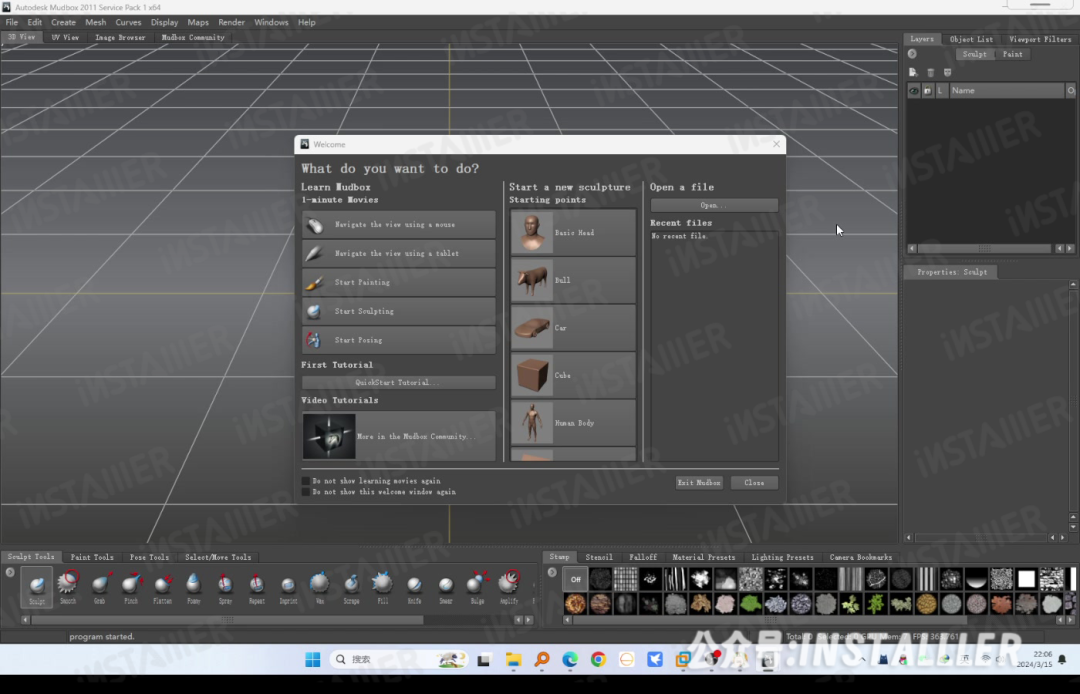Select the Bulge sculpt tool
The image size is (1080, 694).
(477, 587)
